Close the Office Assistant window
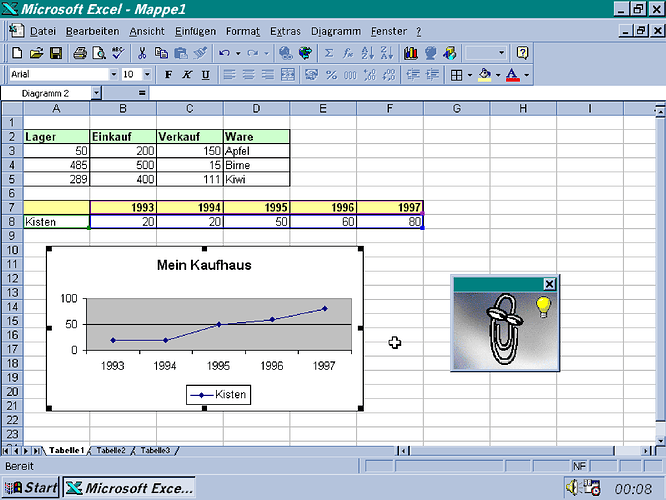The image size is (666, 500). [x=549, y=284]
